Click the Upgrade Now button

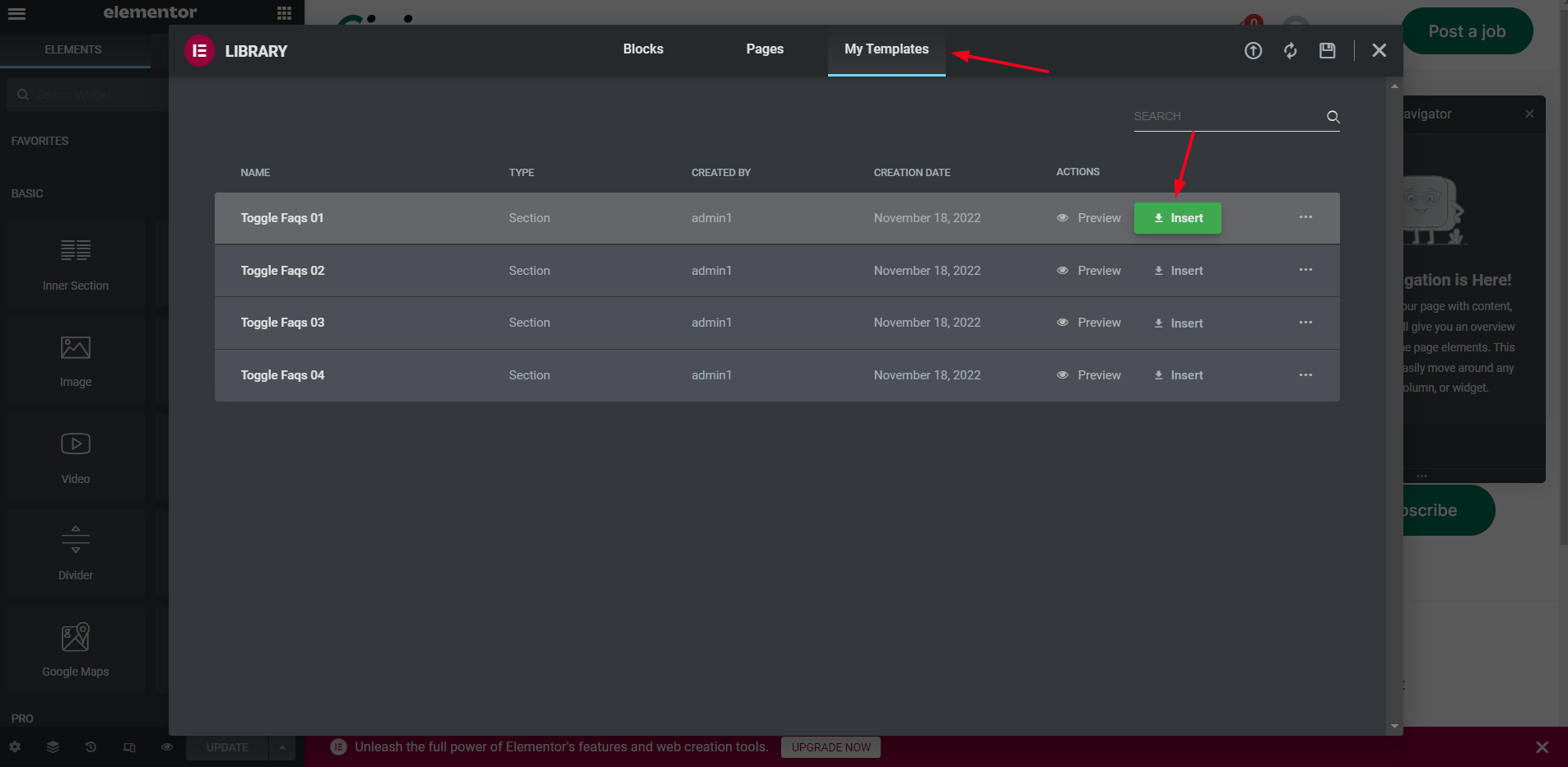click(831, 747)
